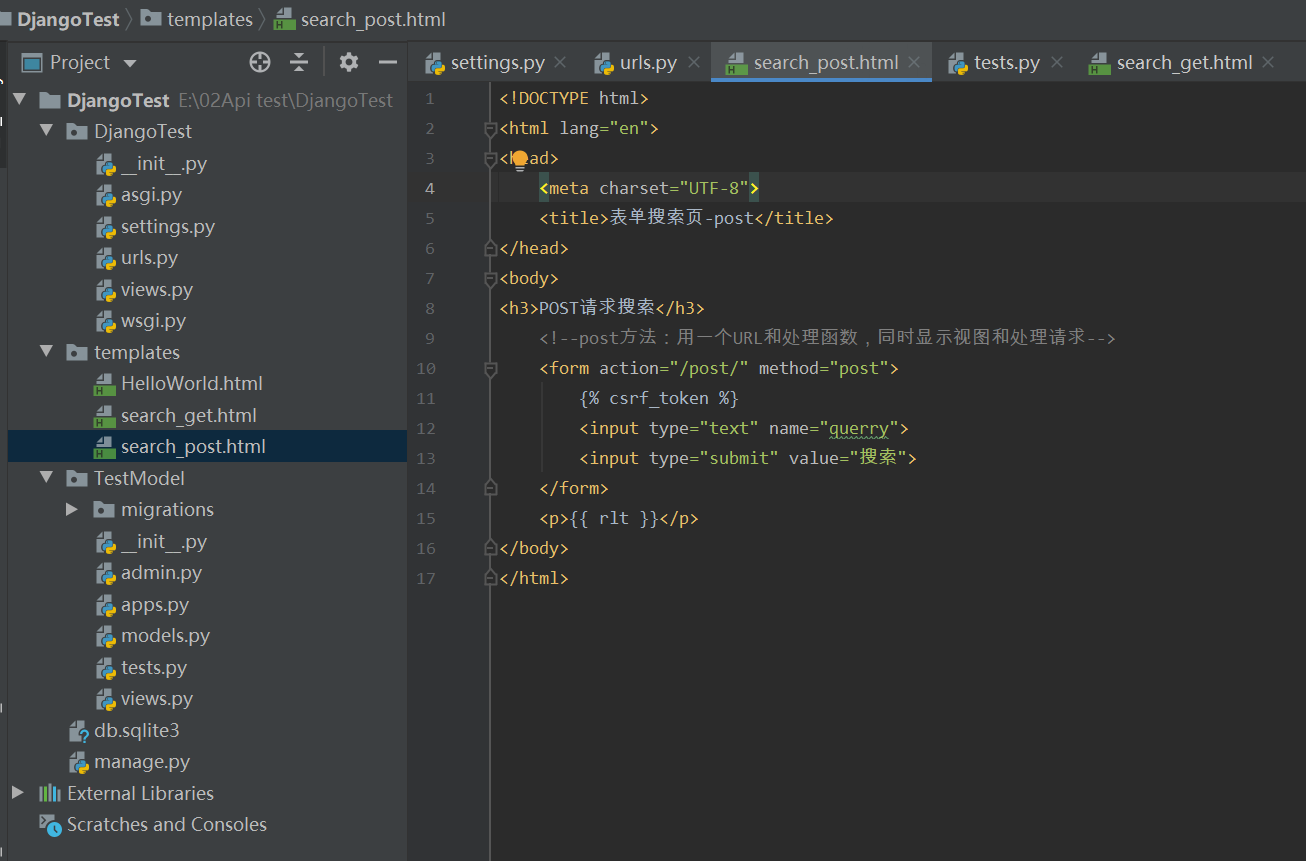Select tests.py in TestModel

pyautogui.click(x=154, y=667)
